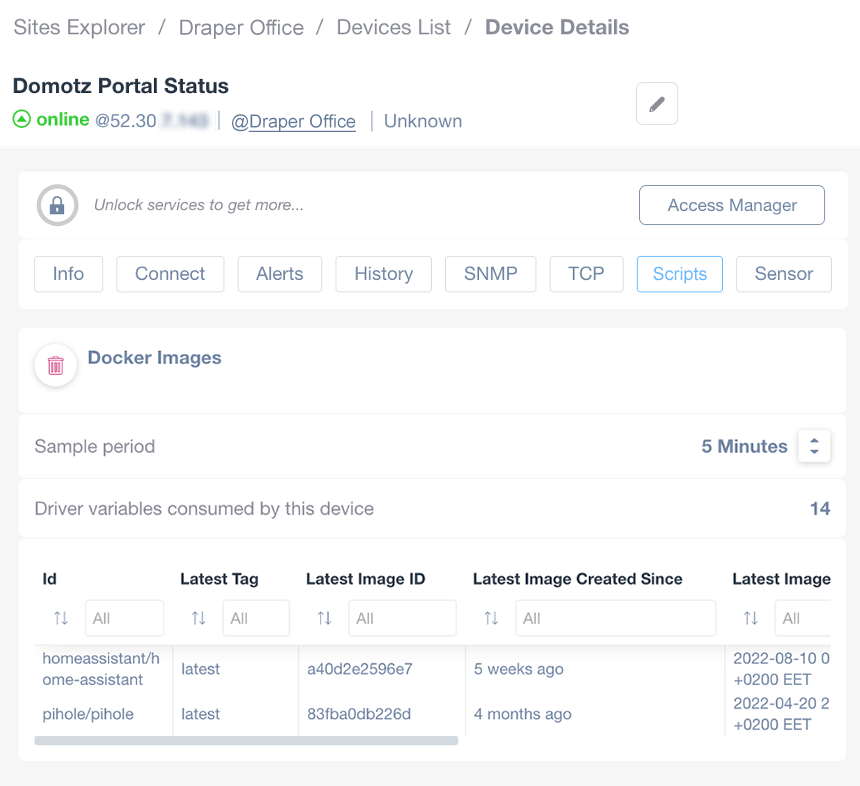Switch to the SNMP tab
The width and height of the screenshot is (860, 786).
click(x=490, y=274)
